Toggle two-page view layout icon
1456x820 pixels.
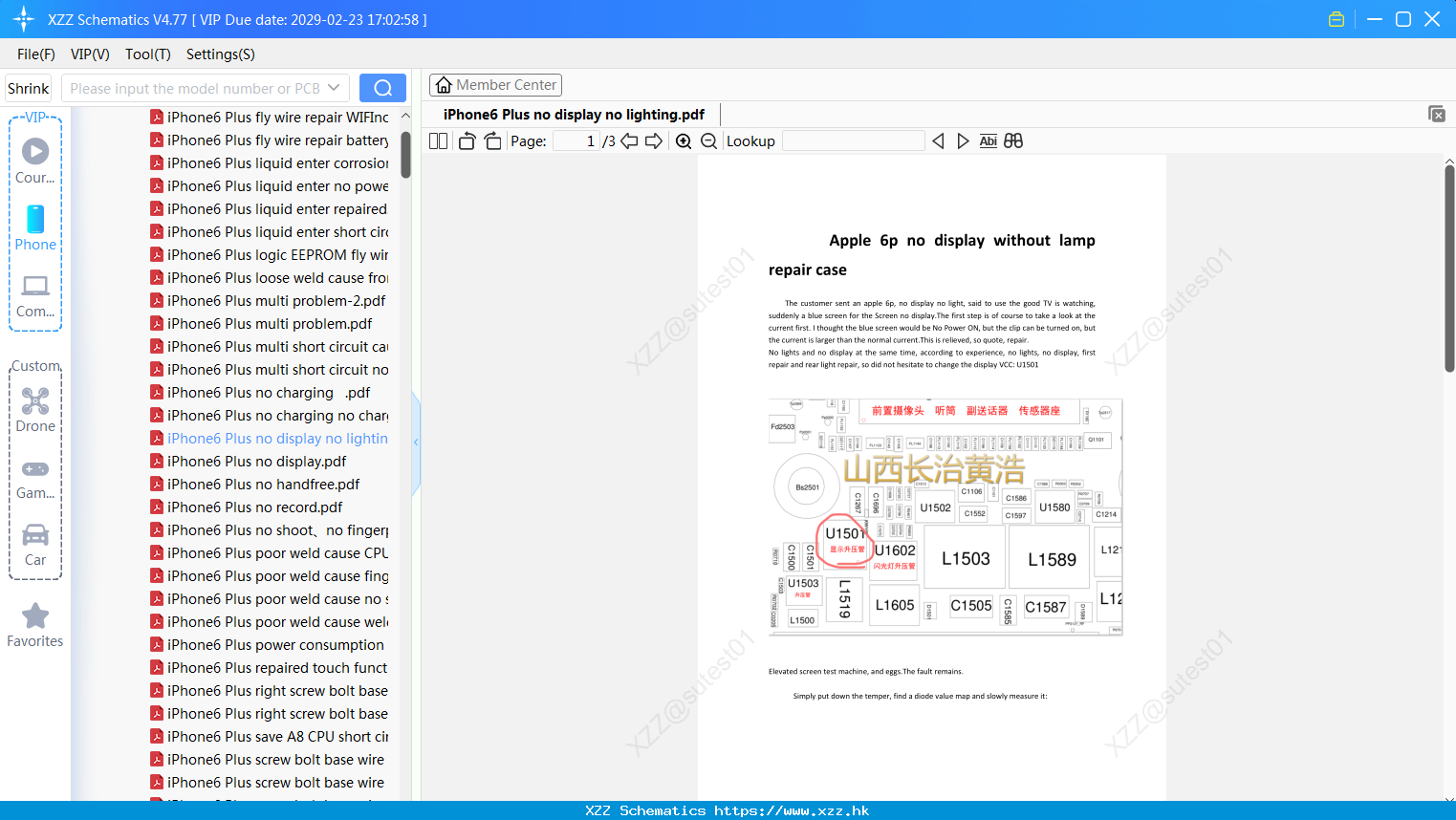(x=438, y=141)
